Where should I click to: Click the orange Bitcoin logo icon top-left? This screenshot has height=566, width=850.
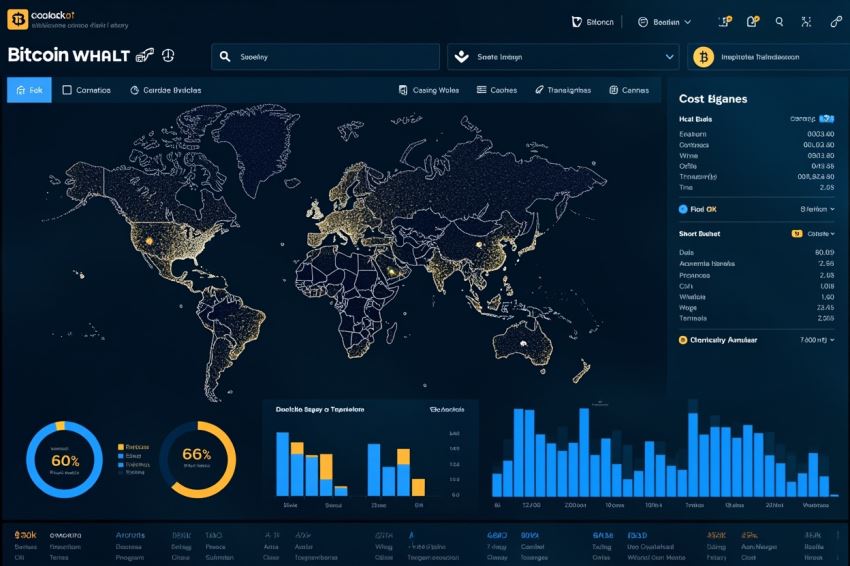[17, 20]
